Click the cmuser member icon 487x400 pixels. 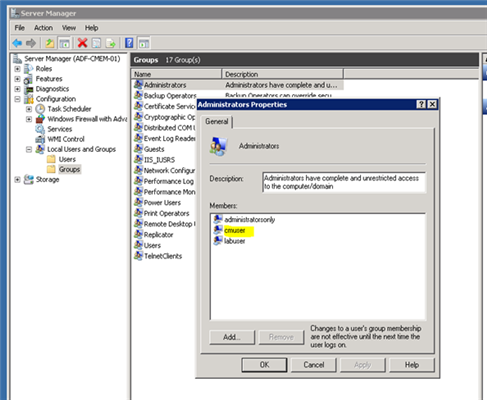pyautogui.click(x=218, y=230)
